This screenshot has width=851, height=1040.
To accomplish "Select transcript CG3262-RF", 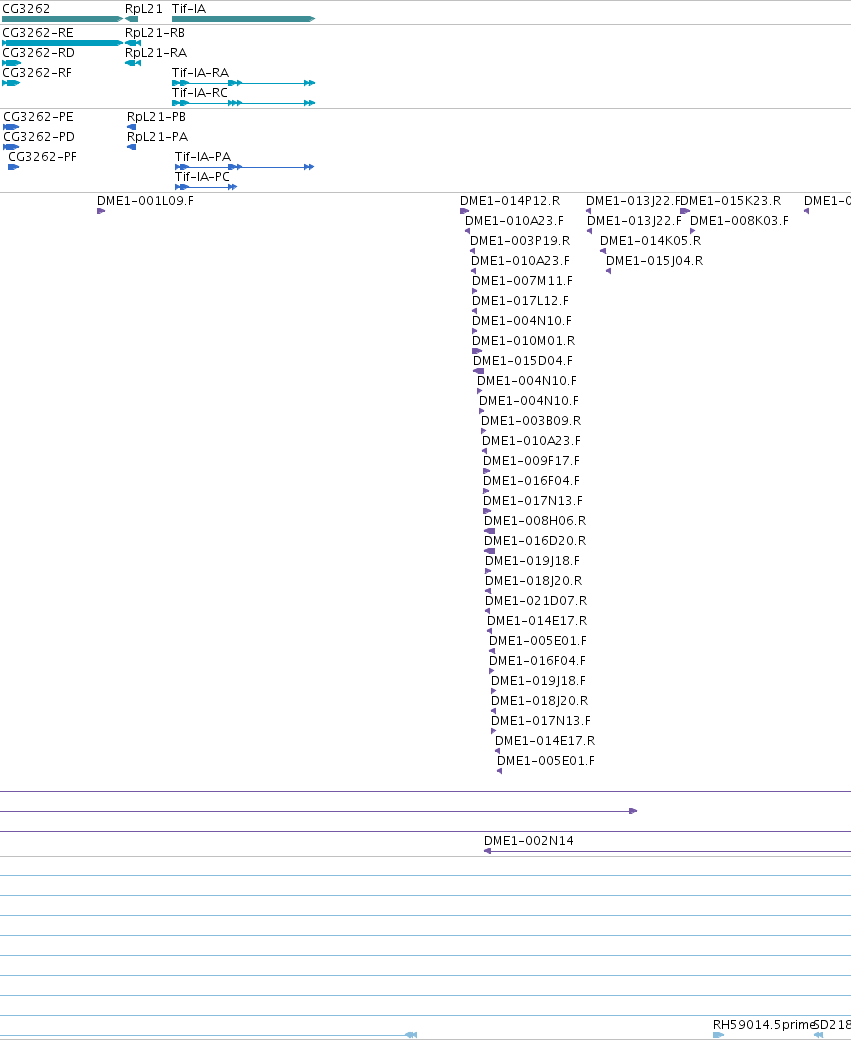I will tap(37, 72).
